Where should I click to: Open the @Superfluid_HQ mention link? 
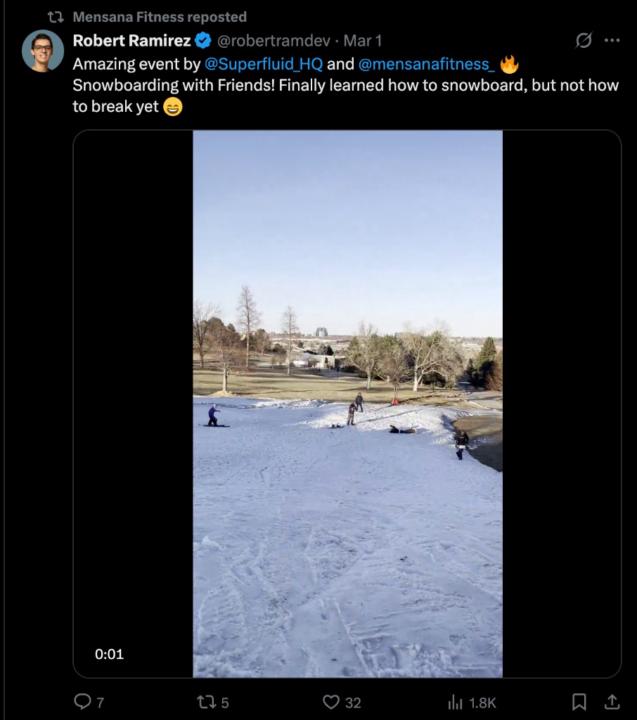pyautogui.click(x=264, y=64)
